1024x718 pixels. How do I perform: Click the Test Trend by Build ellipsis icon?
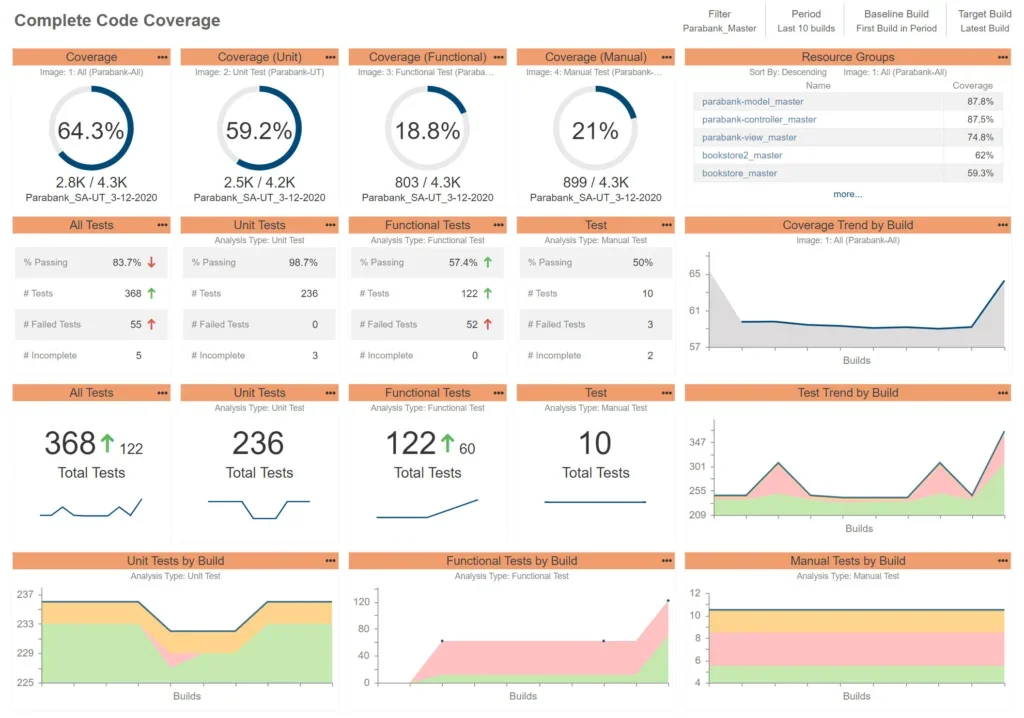click(1002, 394)
